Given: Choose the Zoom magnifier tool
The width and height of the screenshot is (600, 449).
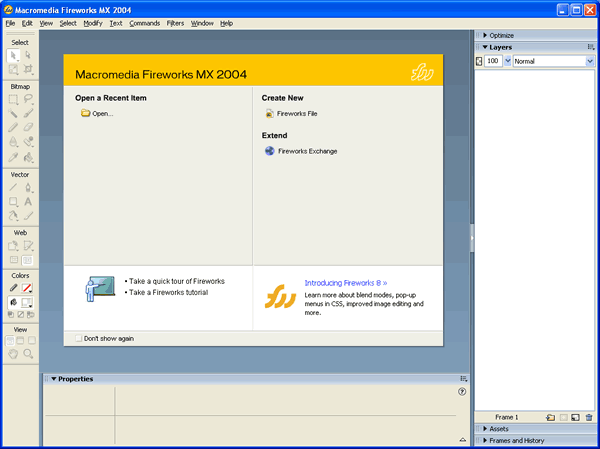Looking at the screenshot, I should tap(28, 353).
